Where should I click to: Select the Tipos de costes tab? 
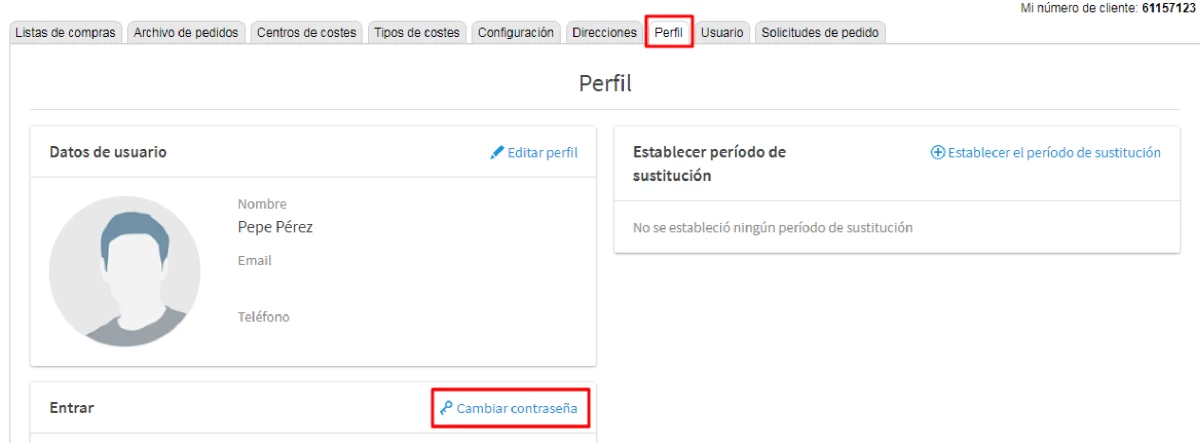click(x=416, y=33)
